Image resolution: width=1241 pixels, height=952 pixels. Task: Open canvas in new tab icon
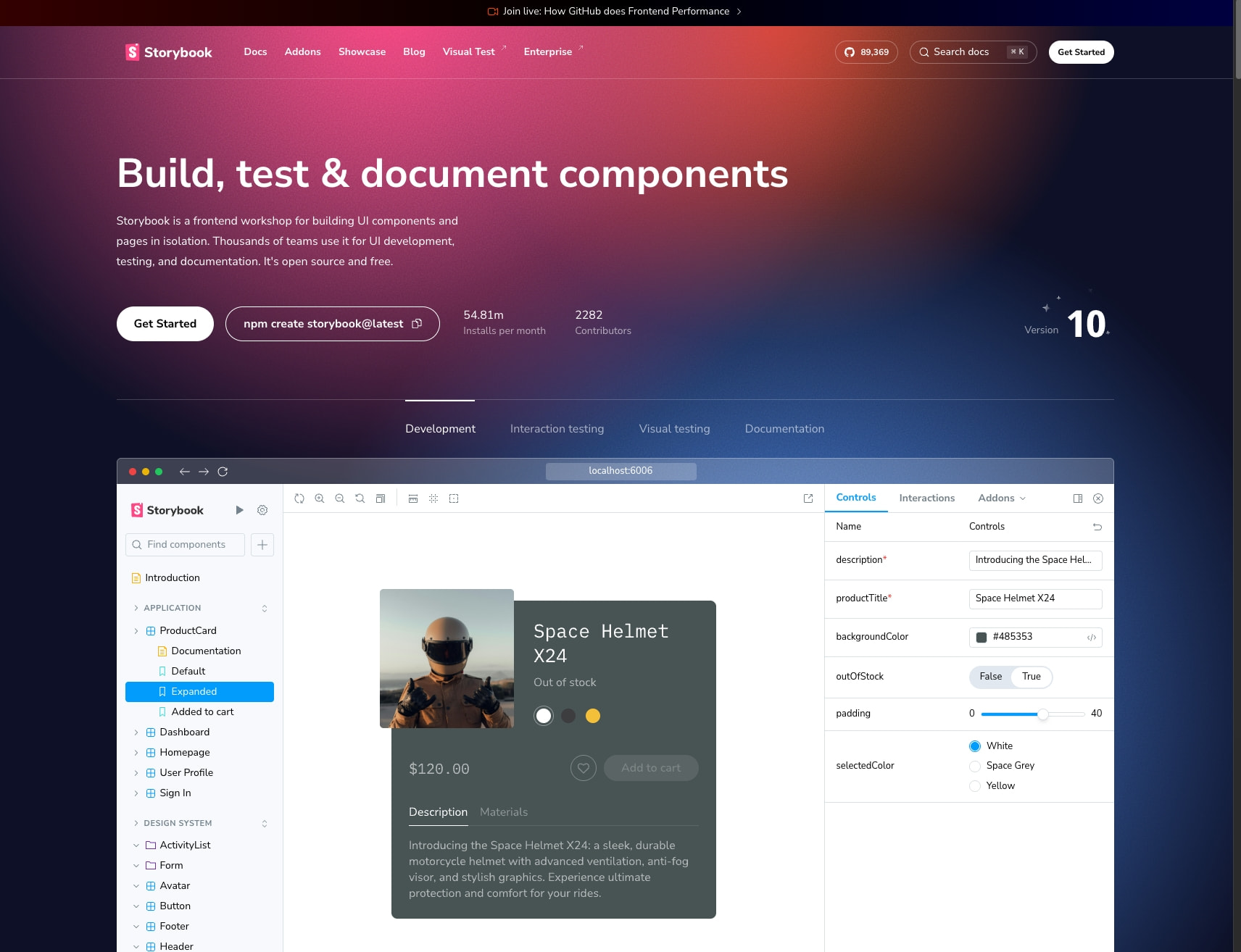pos(808,498)
